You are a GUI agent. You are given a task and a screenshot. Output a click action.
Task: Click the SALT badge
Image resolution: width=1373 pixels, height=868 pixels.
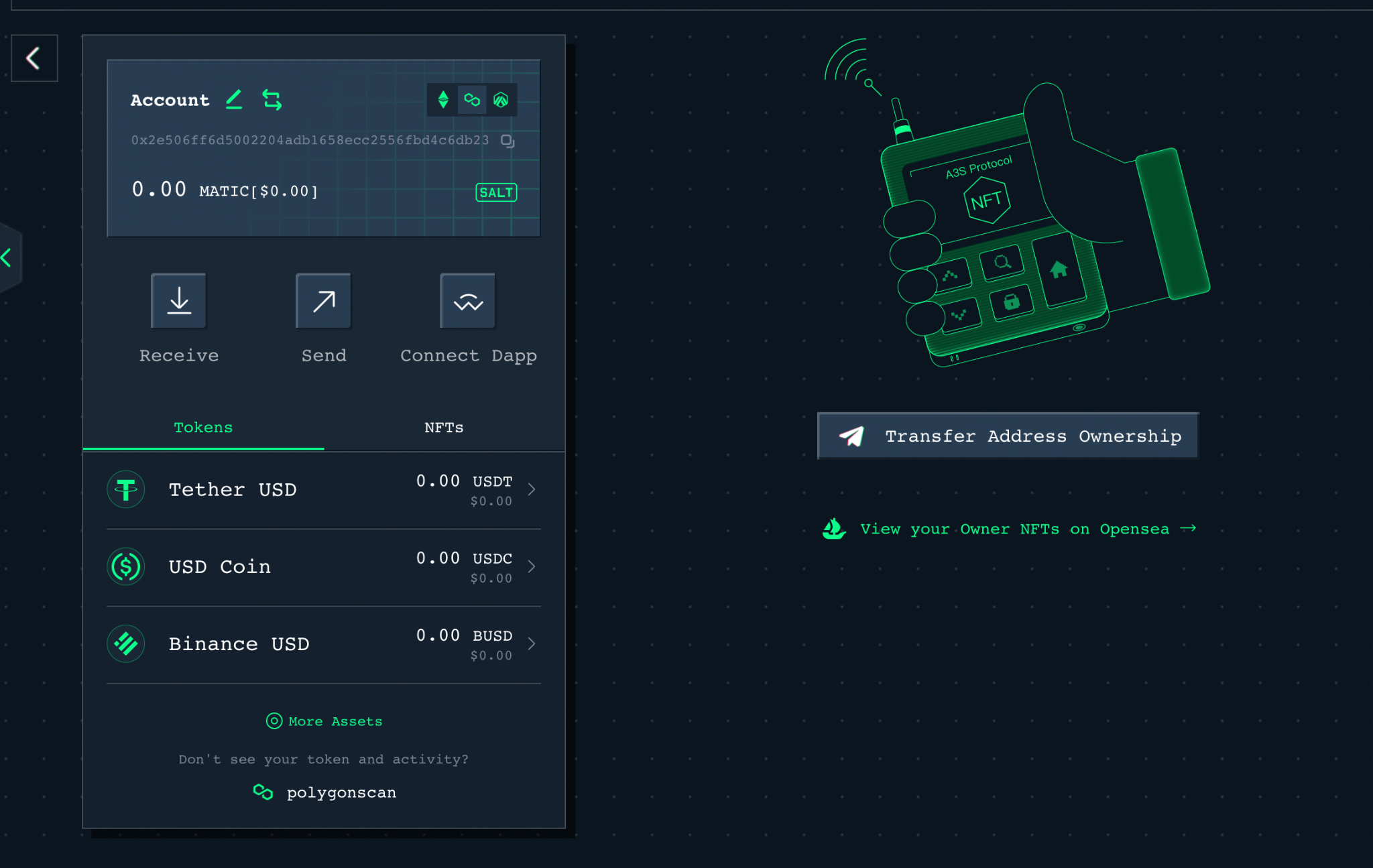[x=496, y=192]
